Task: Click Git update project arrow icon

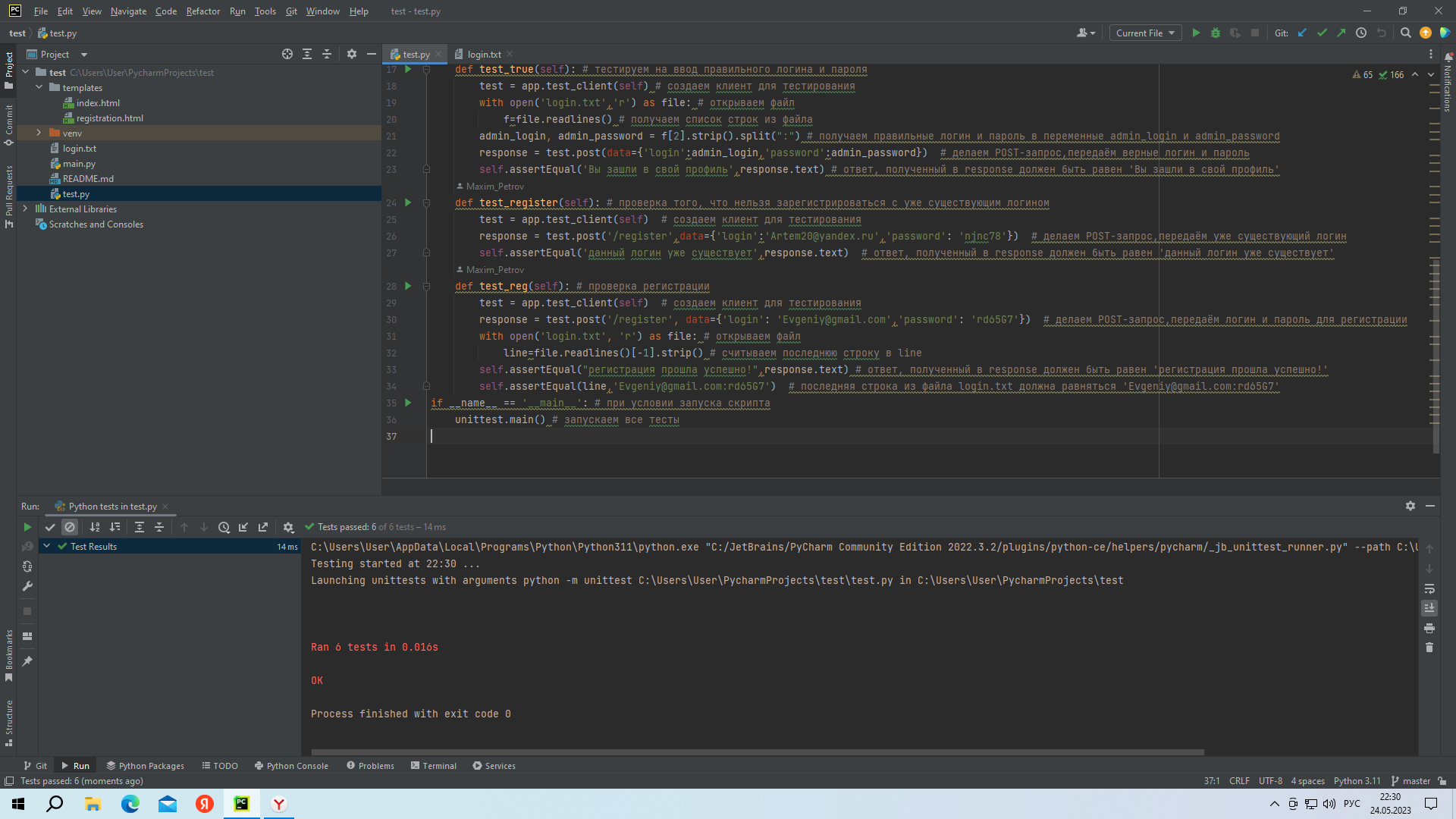Action: click(x=1302, y=33)
